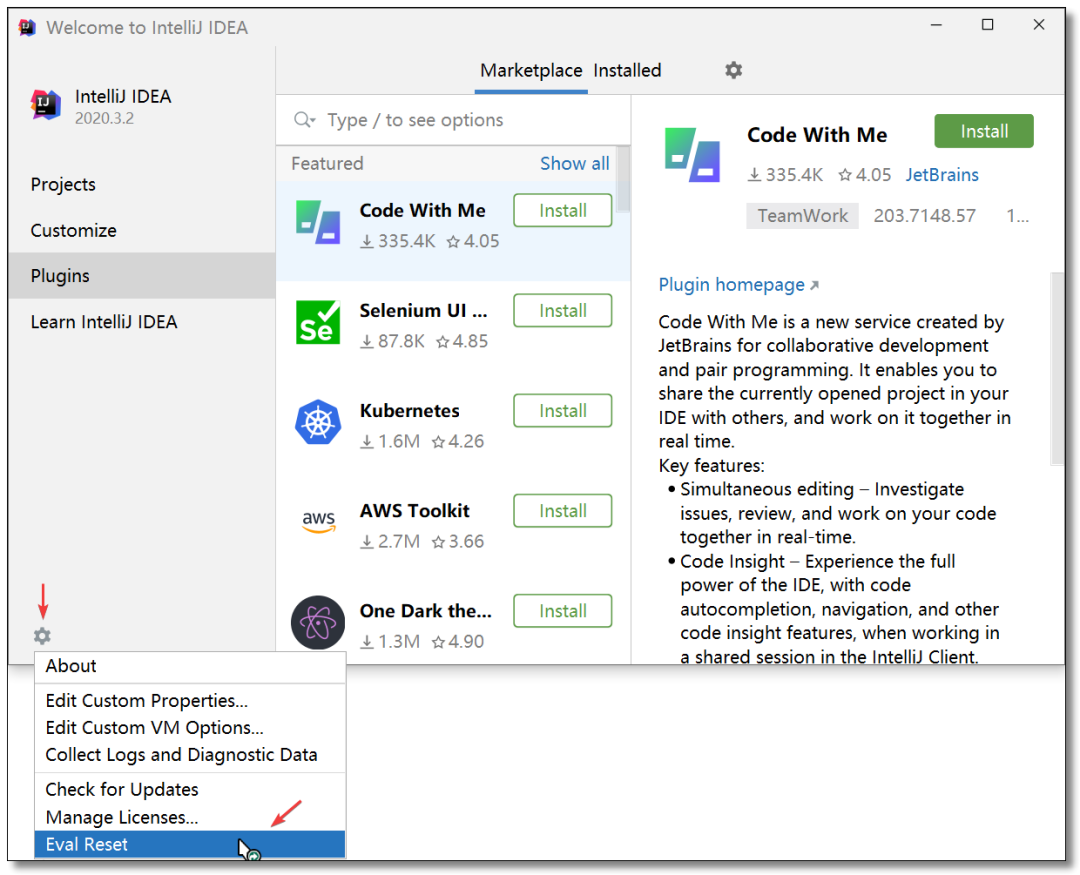Select the Kubernetes plugin name
The height and width of the screenshot is (875, 1080).
[x=409, y=411]
